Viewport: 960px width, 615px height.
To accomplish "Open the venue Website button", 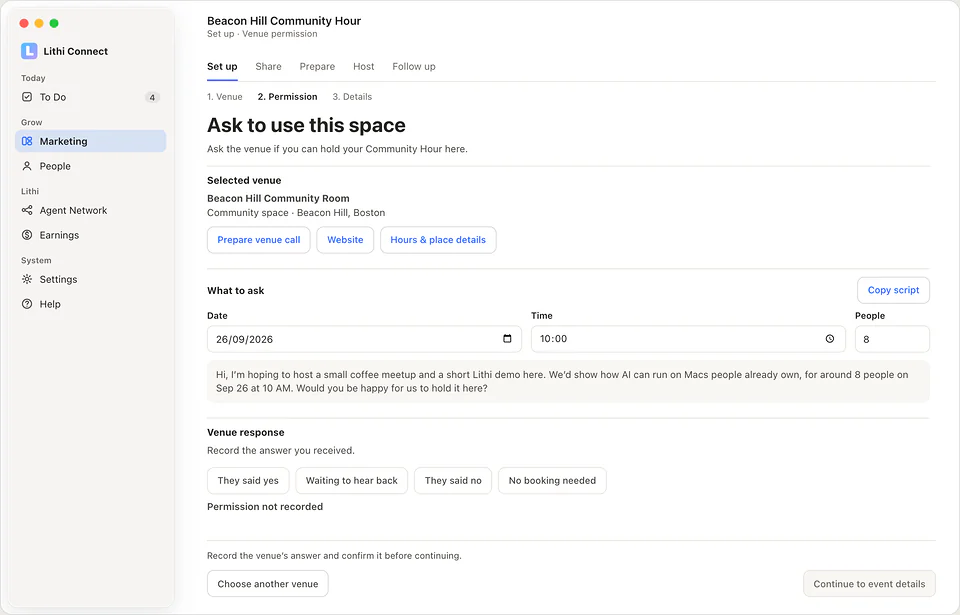I will (x=345, y=240).
